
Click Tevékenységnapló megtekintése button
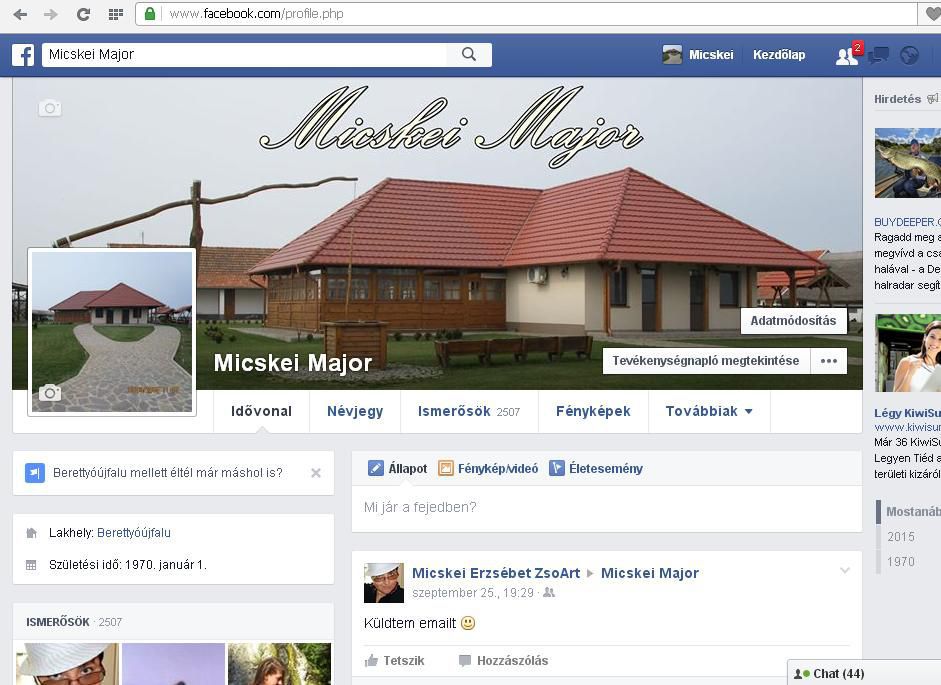705,361
